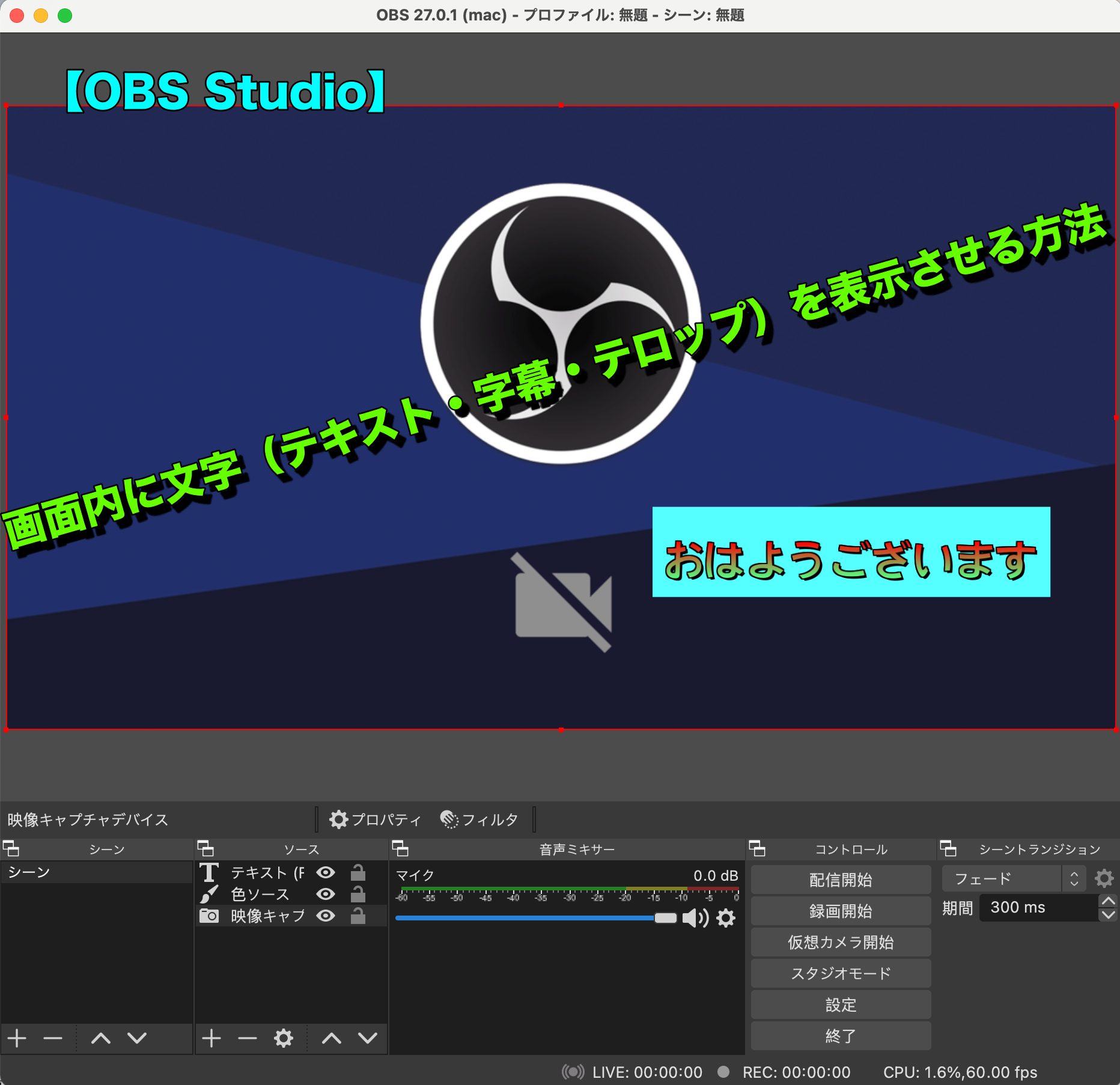Select シーン in scenes list
Viewport: 1120px width, 1085px height.
click(x=96, y=872)
